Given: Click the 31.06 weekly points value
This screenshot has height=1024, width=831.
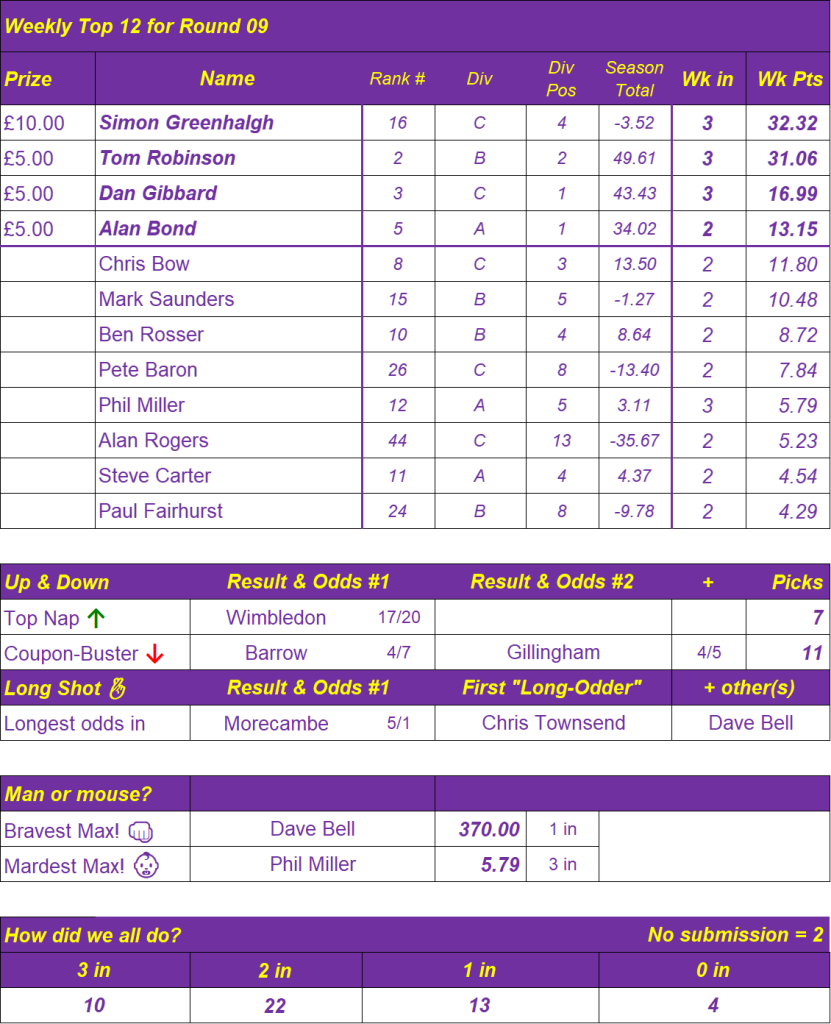Looking at the screenshot, I should (x=792, y=159).
